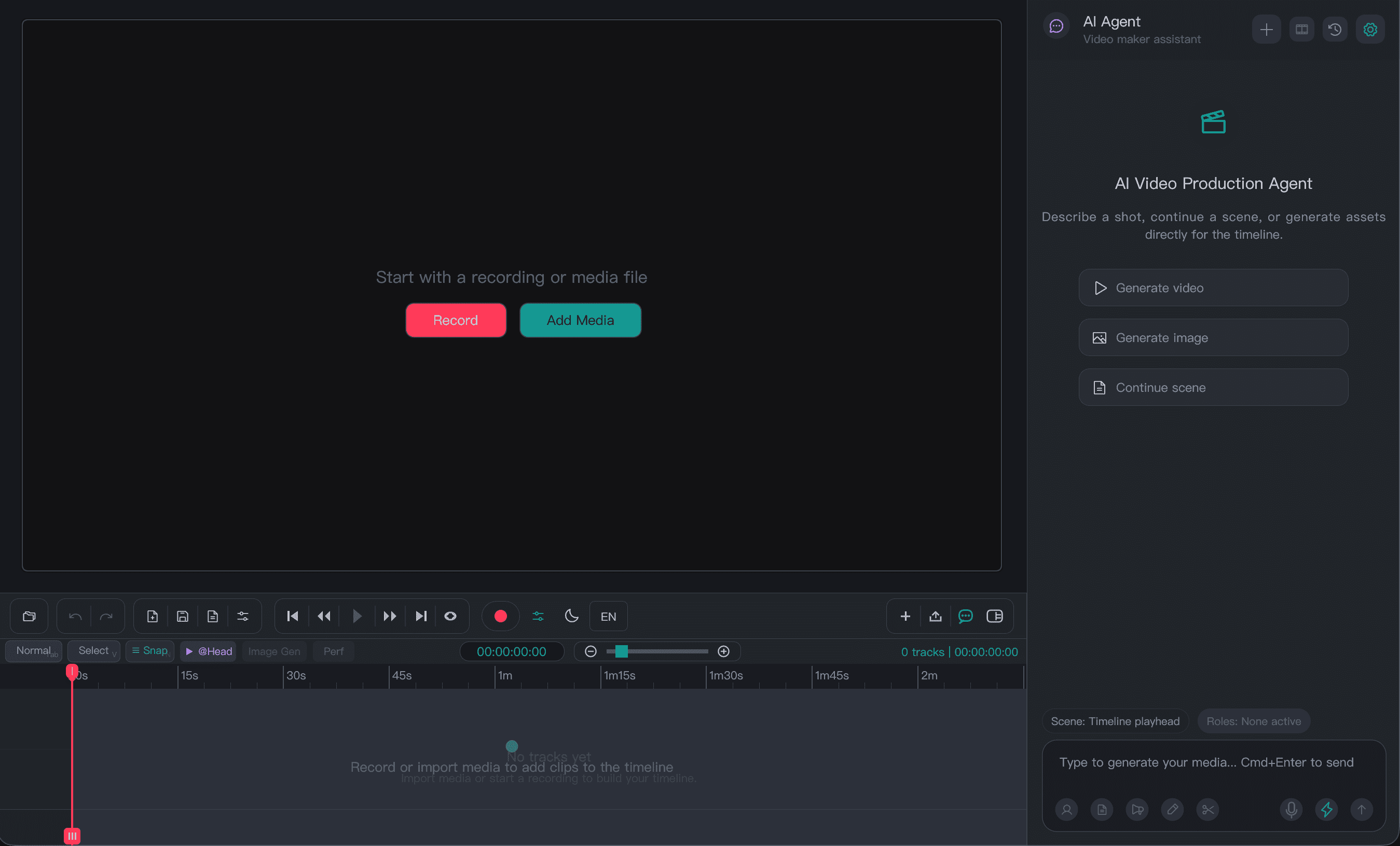The width and height of the screenshot is (1400, 846).
Task: Start a new chat with the plus icon
Action: click(x=1266, y=30)
